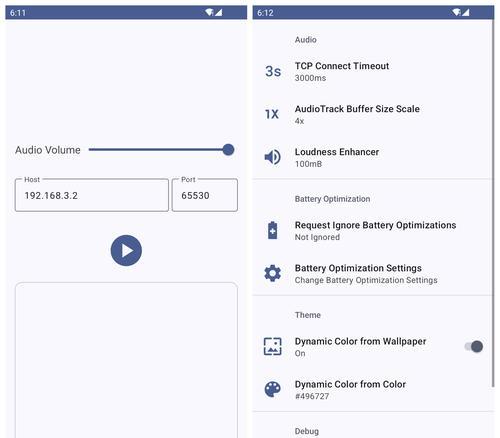Click the 3s TCP timeout icon
The image size is (500, 438).
point(273,71)
